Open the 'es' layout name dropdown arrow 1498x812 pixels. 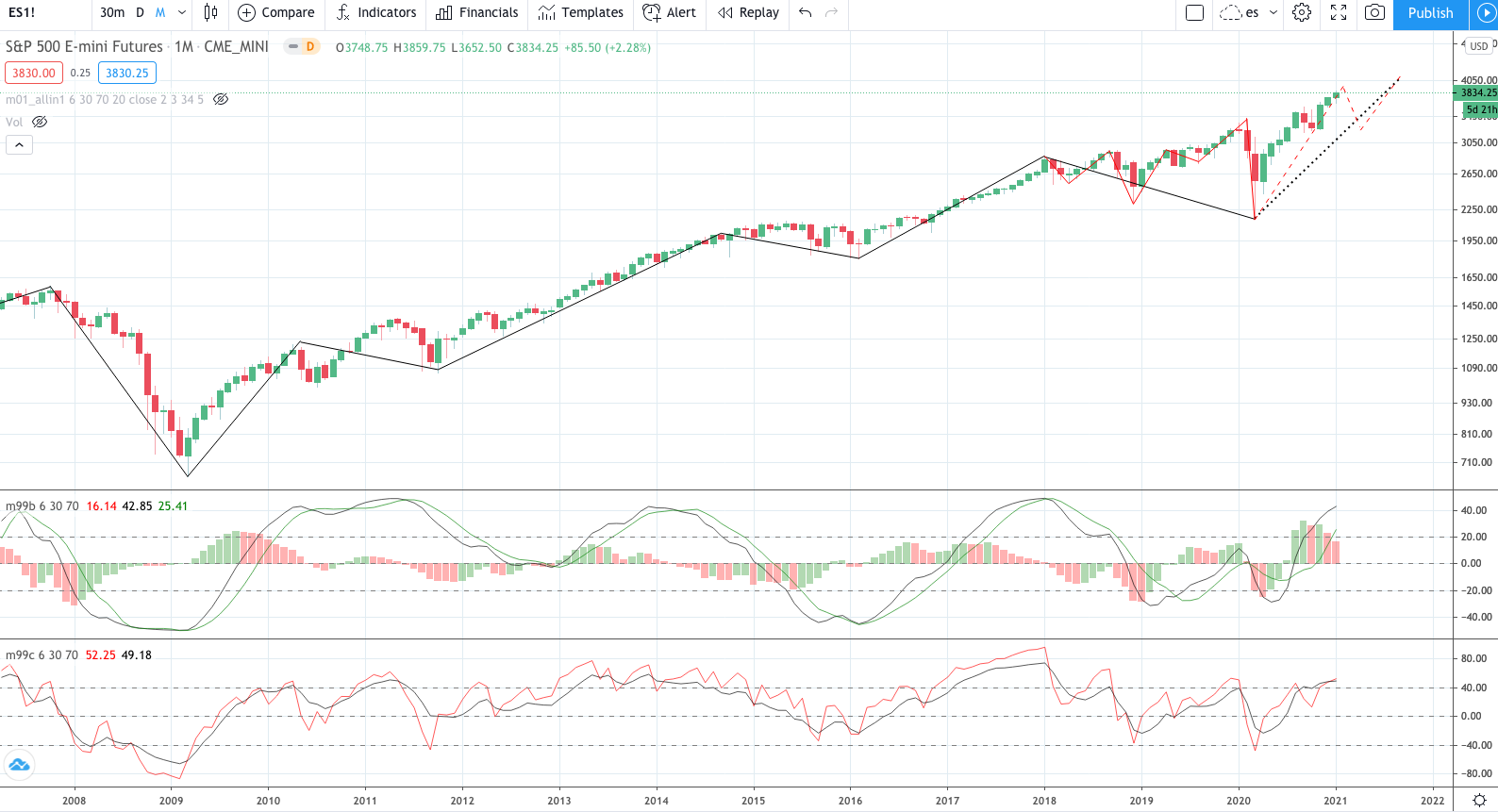[1273, 12]
